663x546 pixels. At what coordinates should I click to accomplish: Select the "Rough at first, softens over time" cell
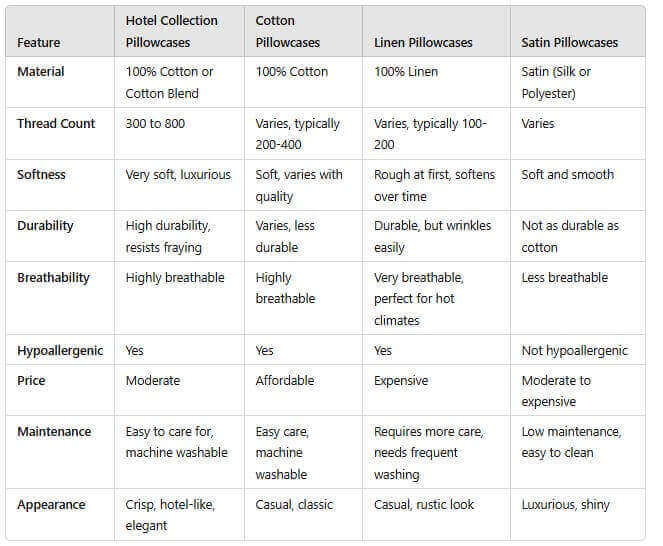point(434,185)
